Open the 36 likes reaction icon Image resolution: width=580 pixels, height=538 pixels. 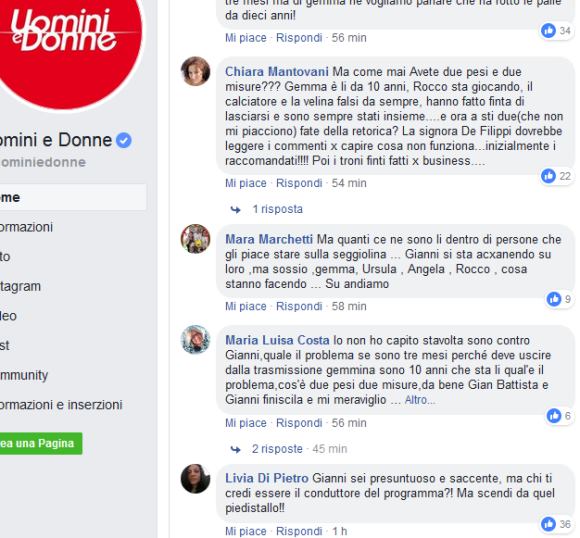point(548,524)
